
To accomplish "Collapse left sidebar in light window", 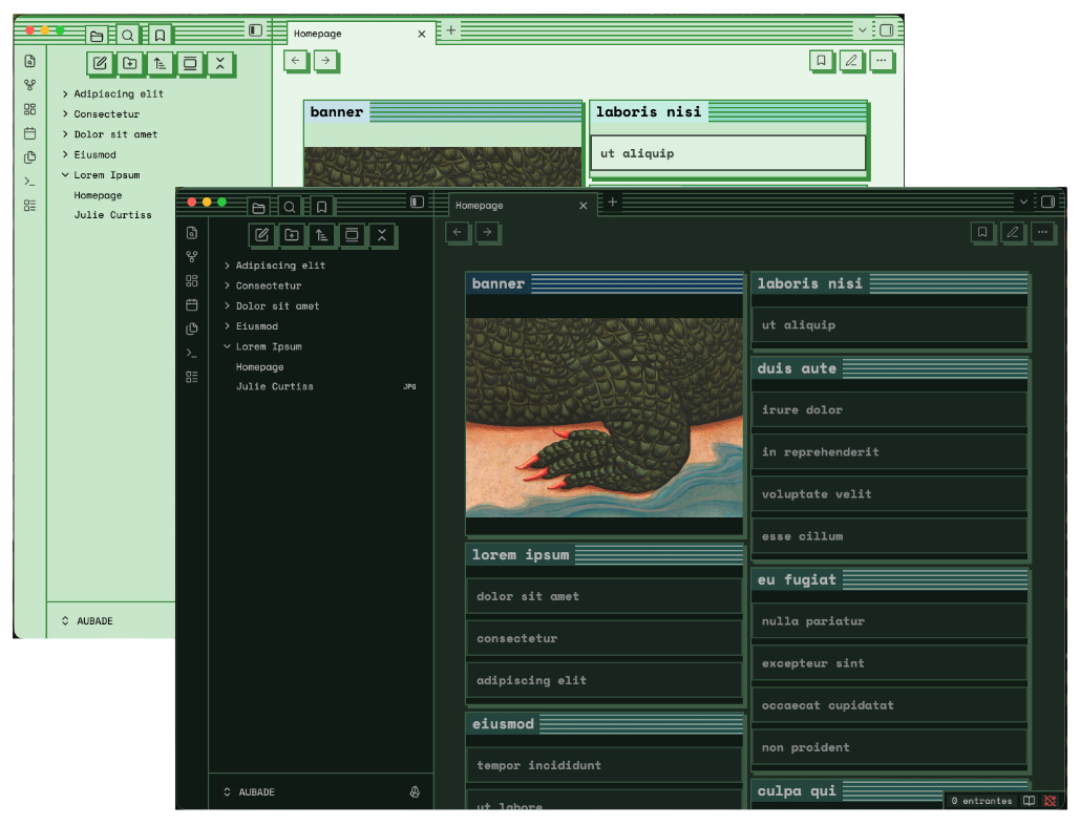I will 256,30.
